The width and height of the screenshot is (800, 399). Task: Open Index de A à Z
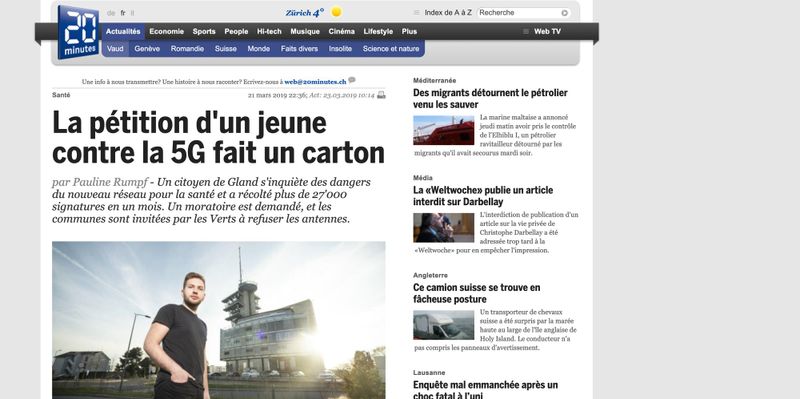tap(448, 13)
